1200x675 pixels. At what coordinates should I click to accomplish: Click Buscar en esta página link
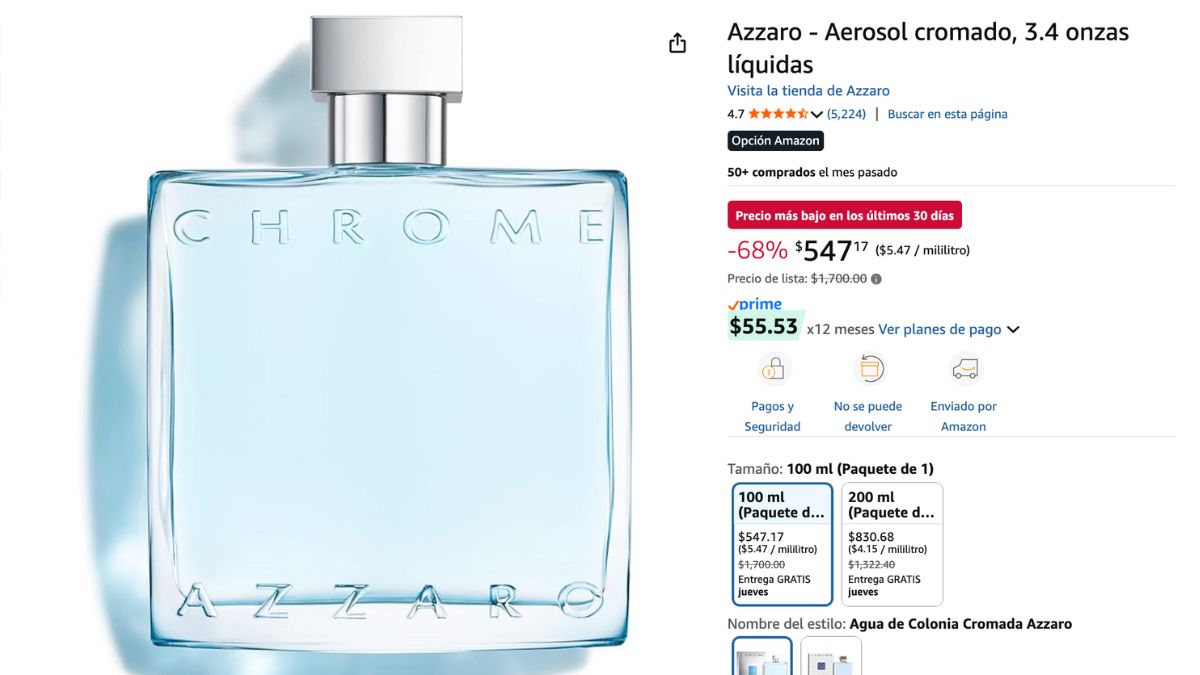pos(948,114)
